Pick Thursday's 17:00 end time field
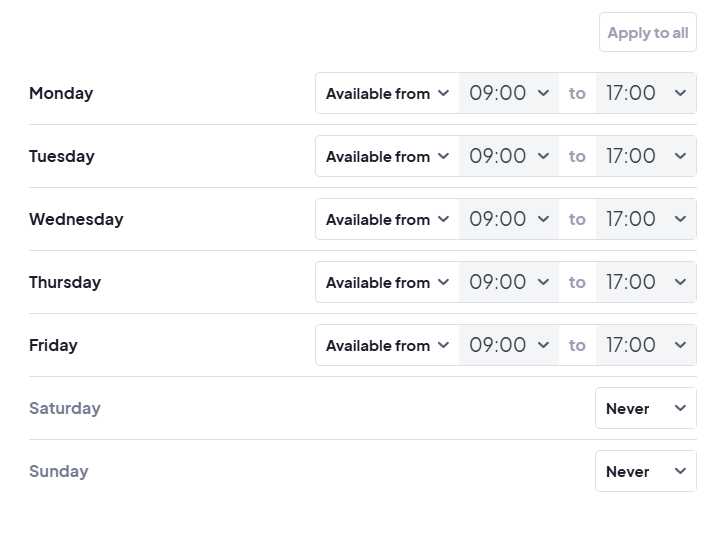 point(646,283)
